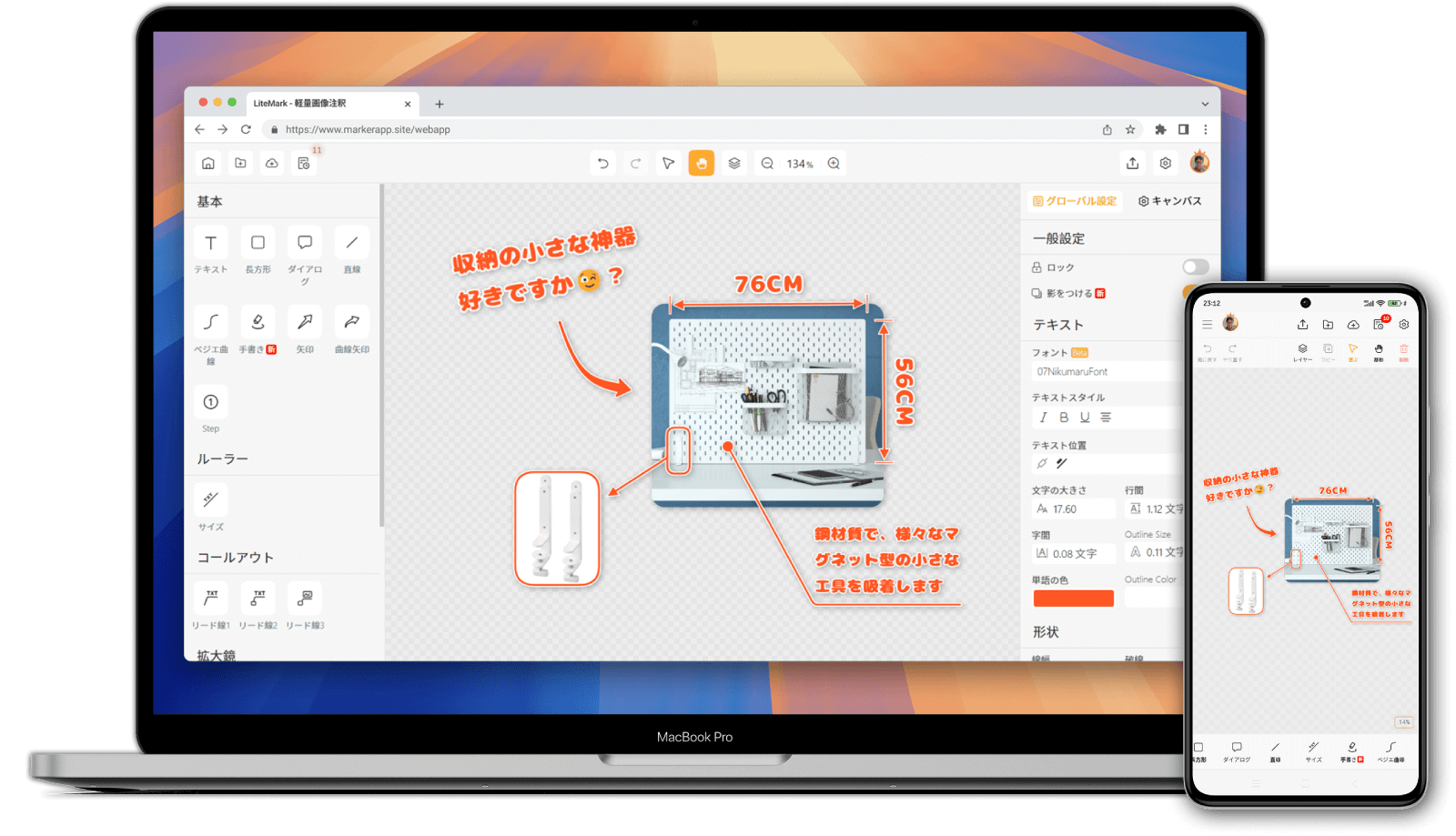Select the リード線2 callout tool

coord(258,598)
